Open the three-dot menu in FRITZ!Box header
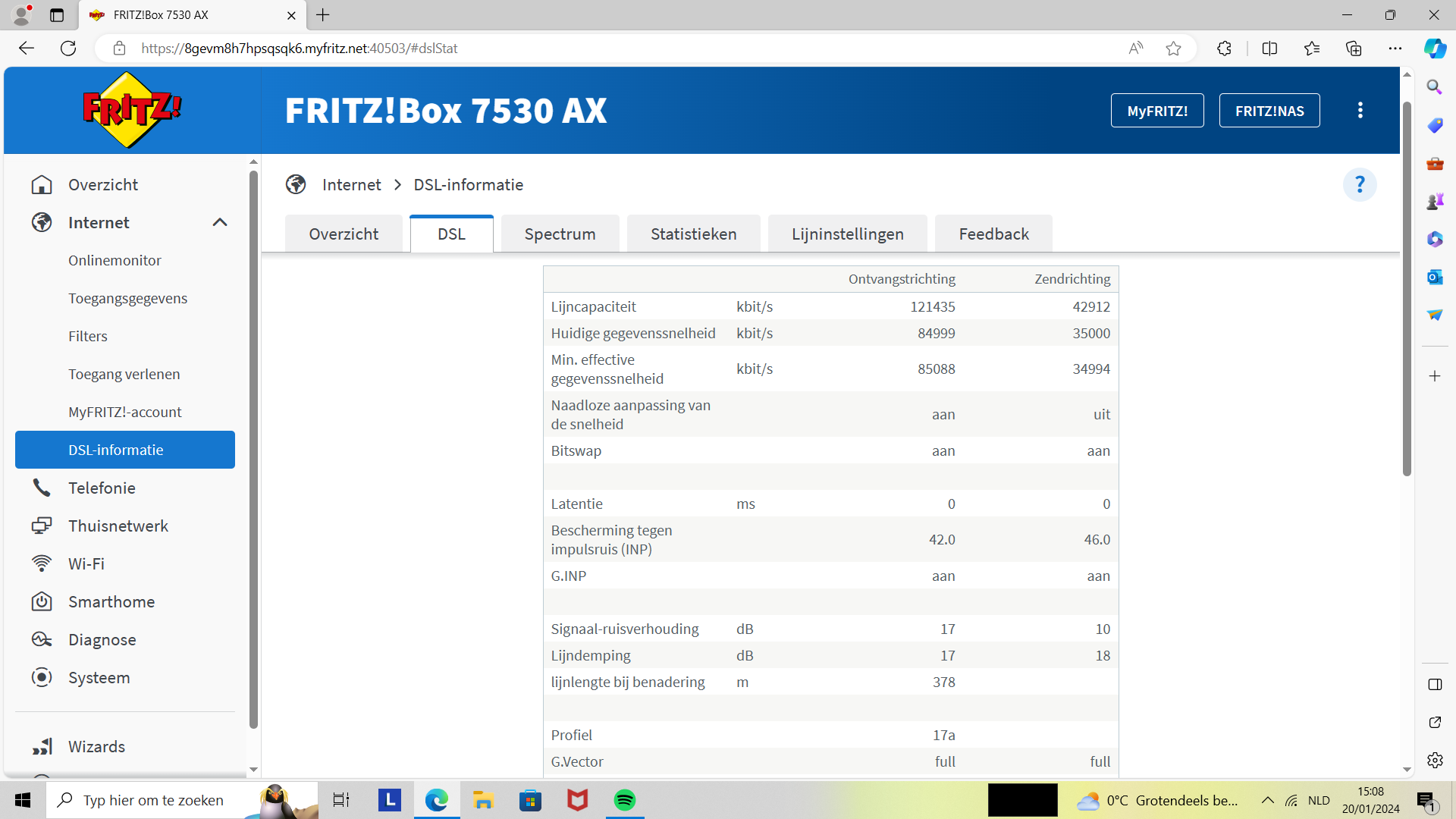Screen dimensions: 1456x819 pos(1360,111)
